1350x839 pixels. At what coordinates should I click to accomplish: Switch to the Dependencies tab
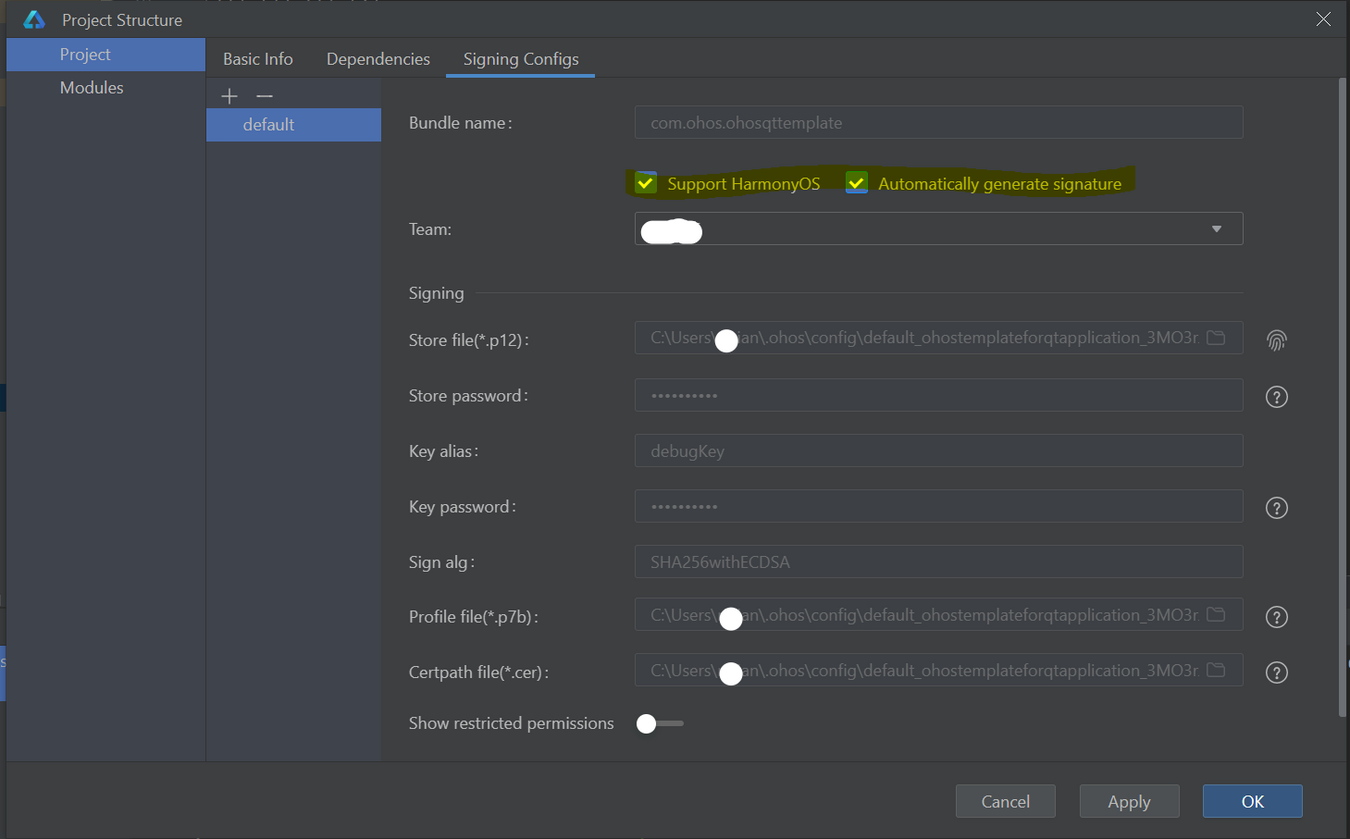(x=377, y=58)
